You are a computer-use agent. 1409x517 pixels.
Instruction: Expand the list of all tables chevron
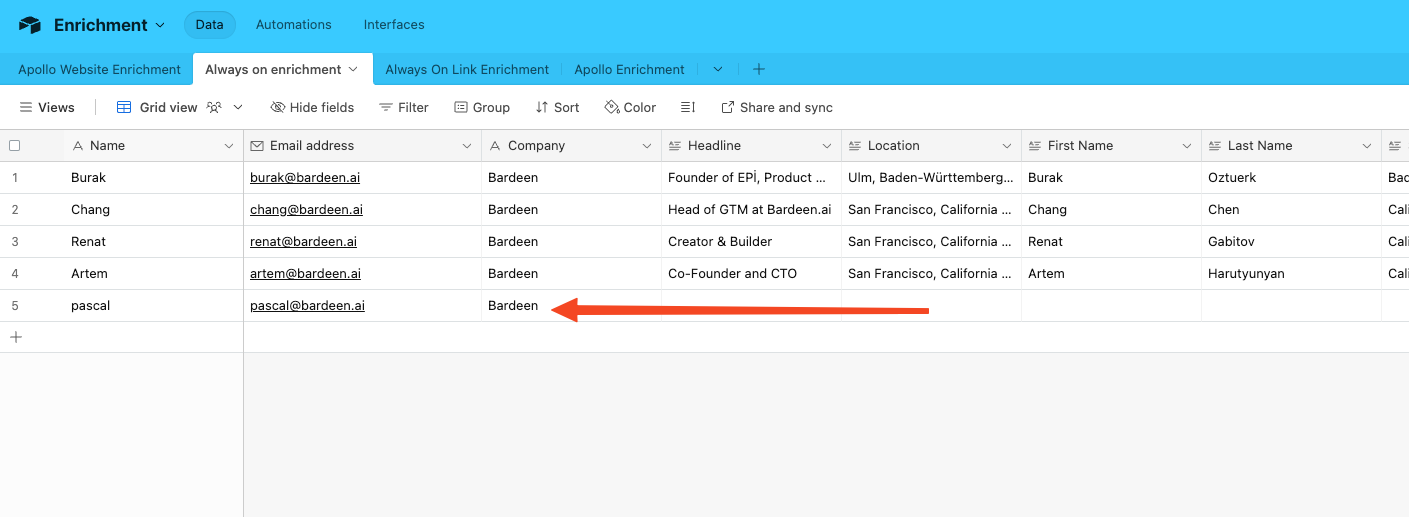tap(717, 69)
